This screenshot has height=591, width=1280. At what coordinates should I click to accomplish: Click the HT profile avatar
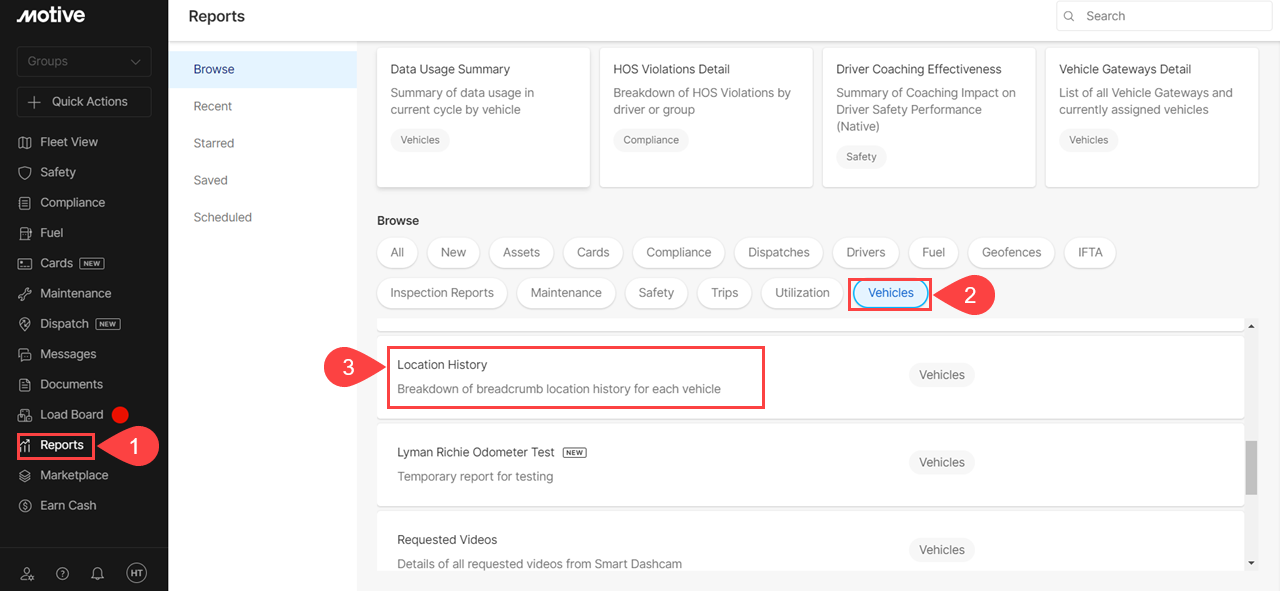(x=136, y=573)
